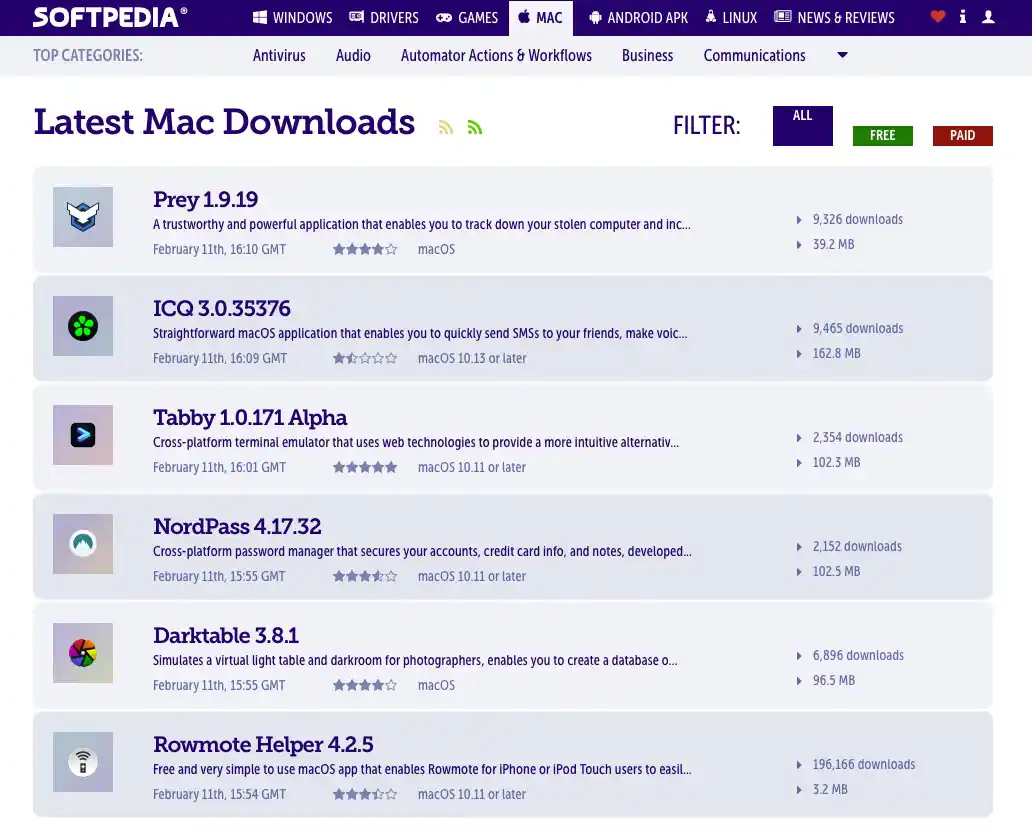The width and height of the screenshot is (1032, 829).
Task: Open the Drivers section tab
Action: click(x=384, y=18)
